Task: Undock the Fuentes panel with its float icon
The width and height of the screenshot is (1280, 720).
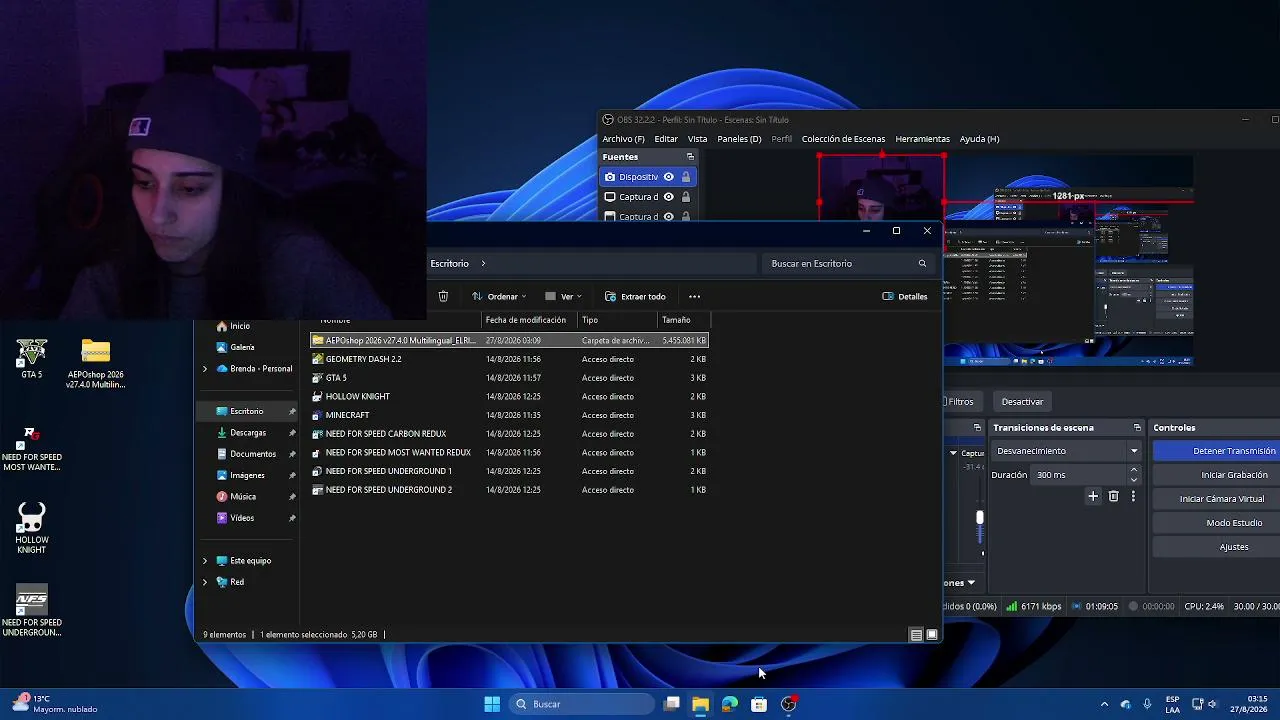Action: coord(690,157)
